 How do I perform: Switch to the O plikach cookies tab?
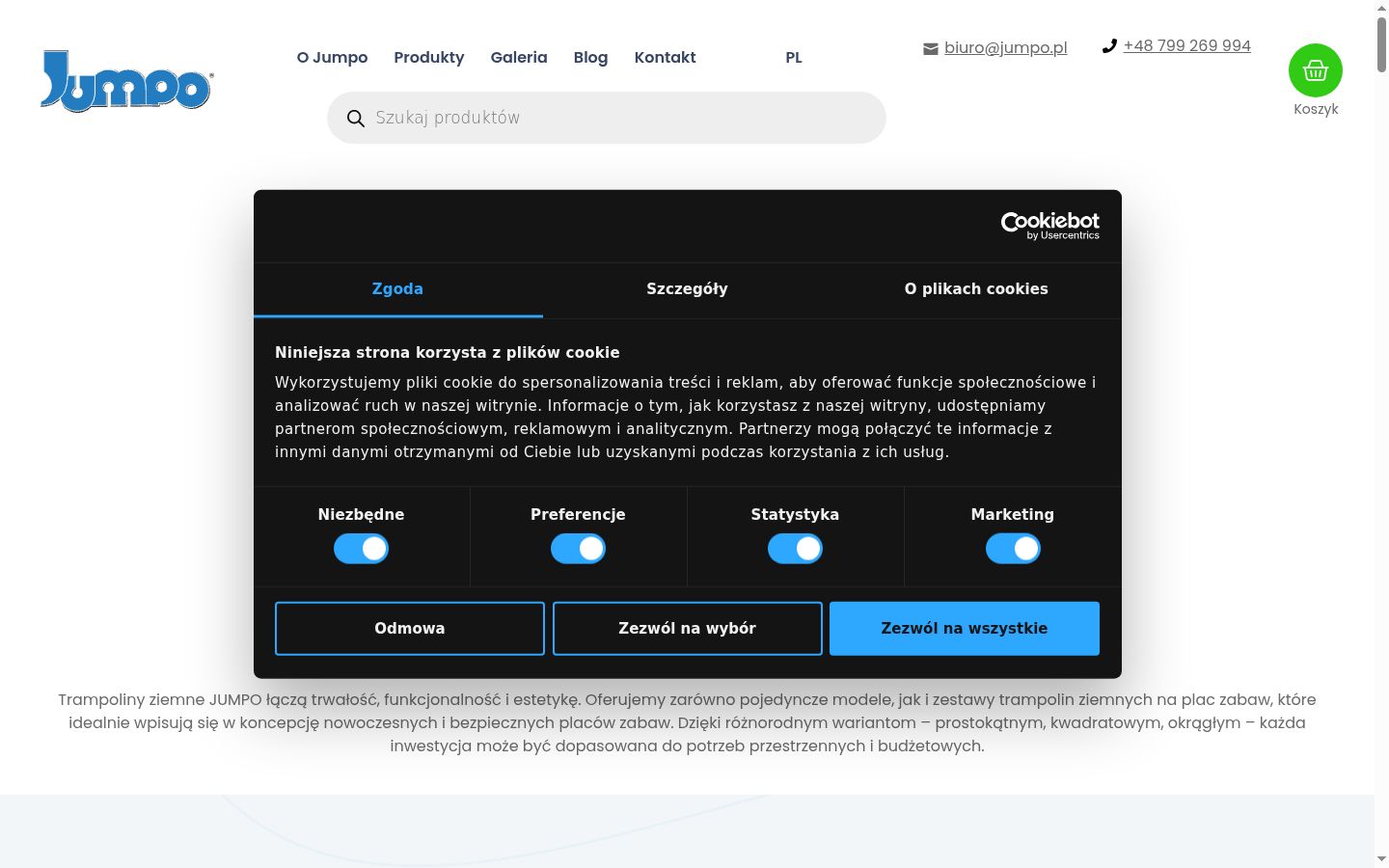point(976,289)
